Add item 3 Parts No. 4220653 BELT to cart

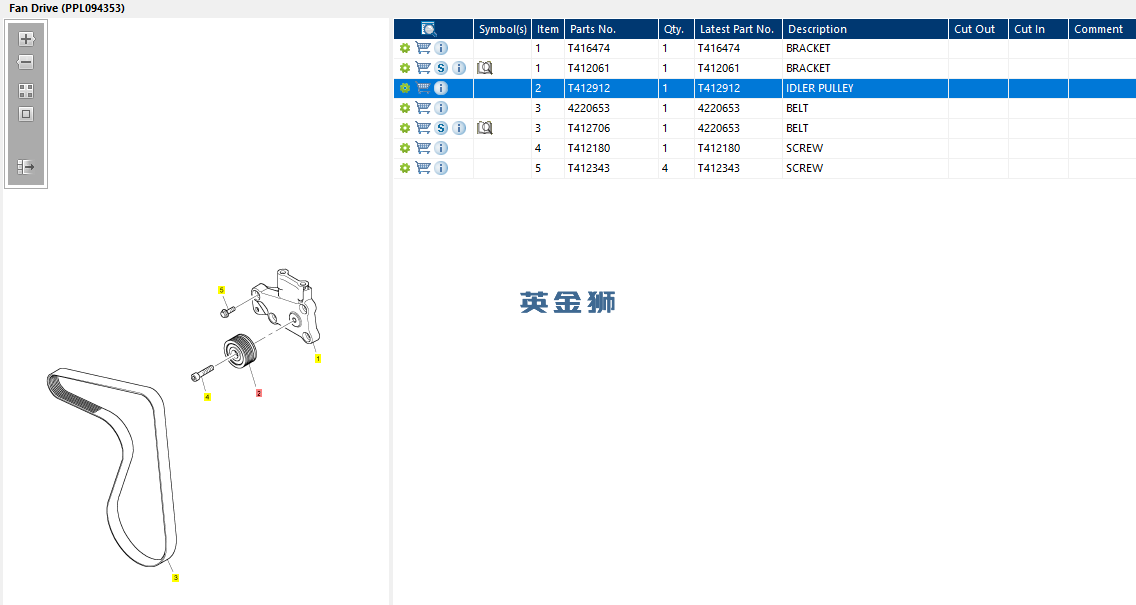tap(423, 108)
